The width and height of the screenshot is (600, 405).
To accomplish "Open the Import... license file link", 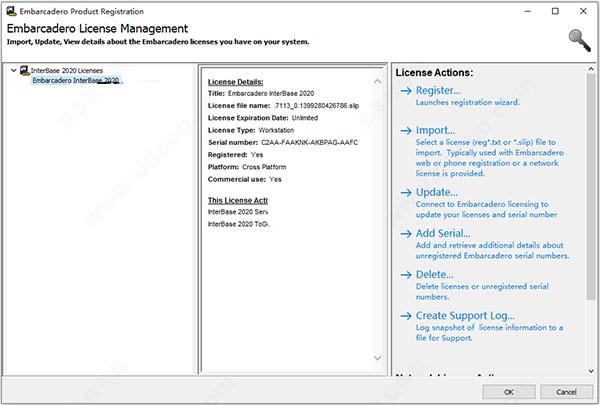I will [435, 131].
